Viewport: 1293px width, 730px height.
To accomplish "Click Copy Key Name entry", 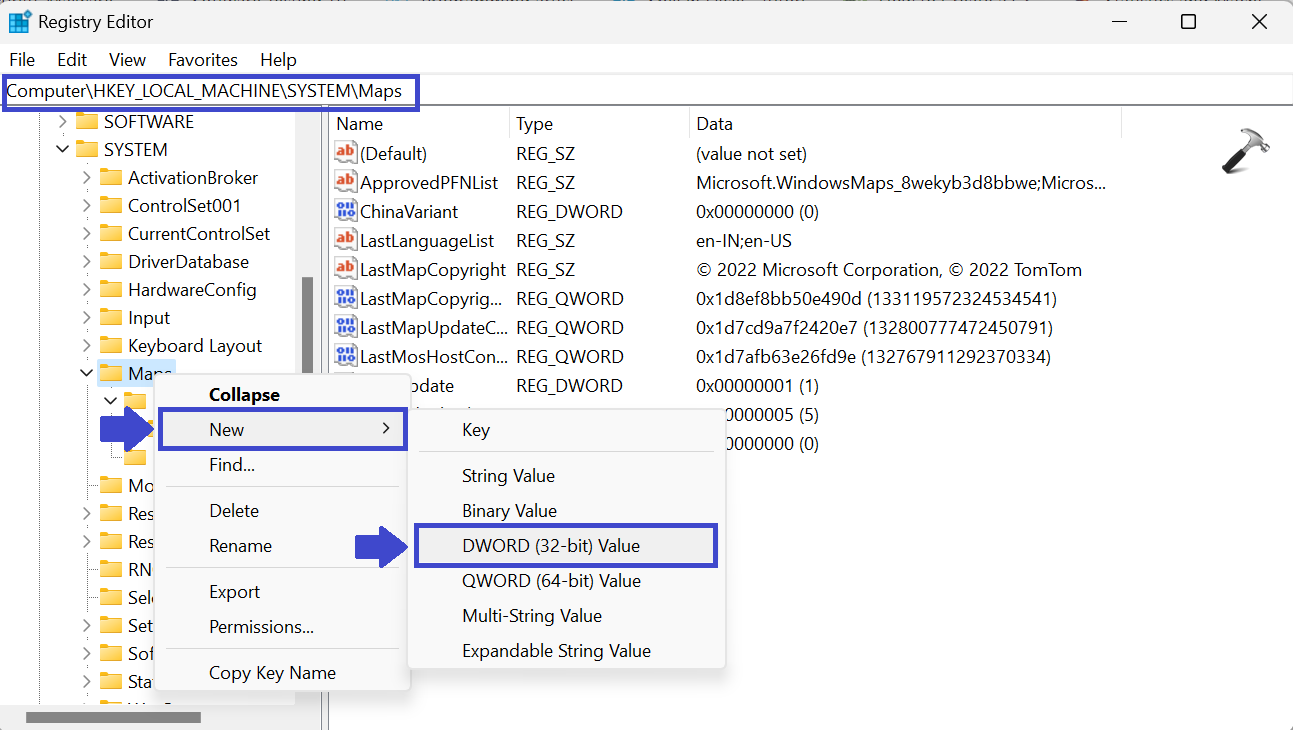I will tap(272, 673).
